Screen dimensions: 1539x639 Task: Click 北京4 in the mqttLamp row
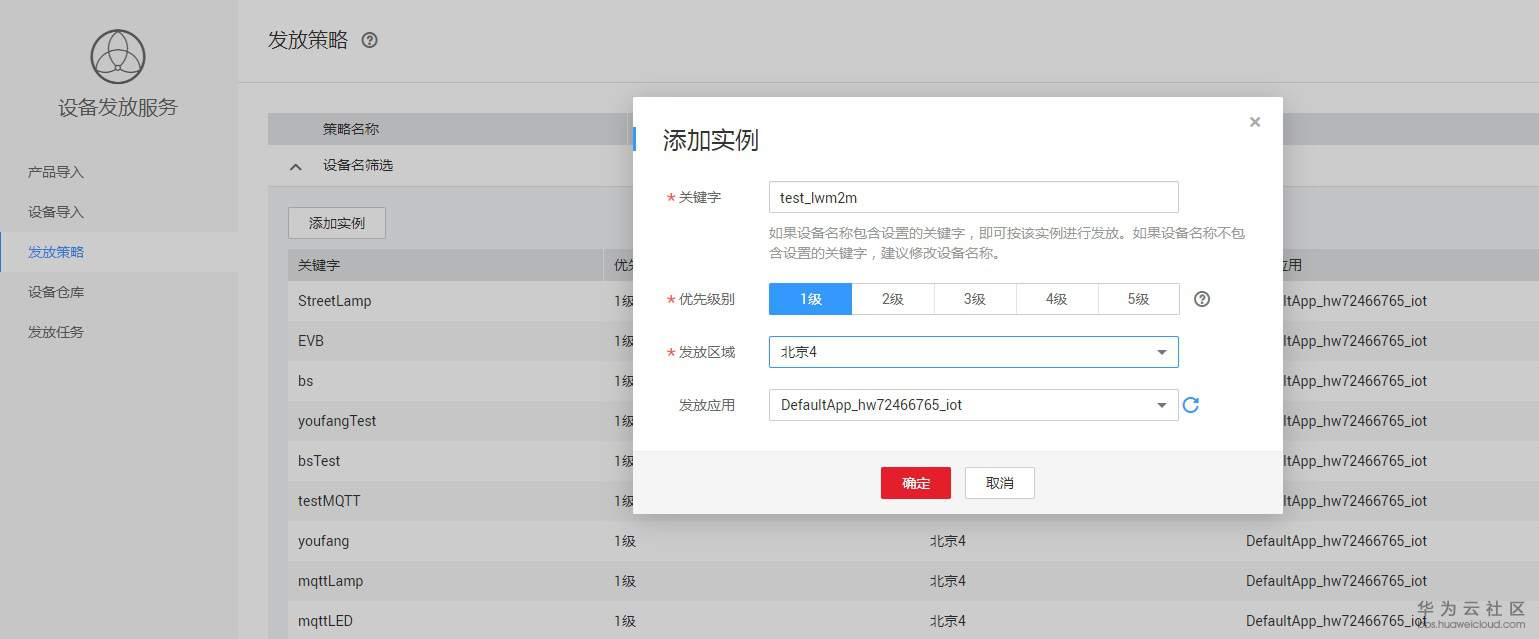948,581
